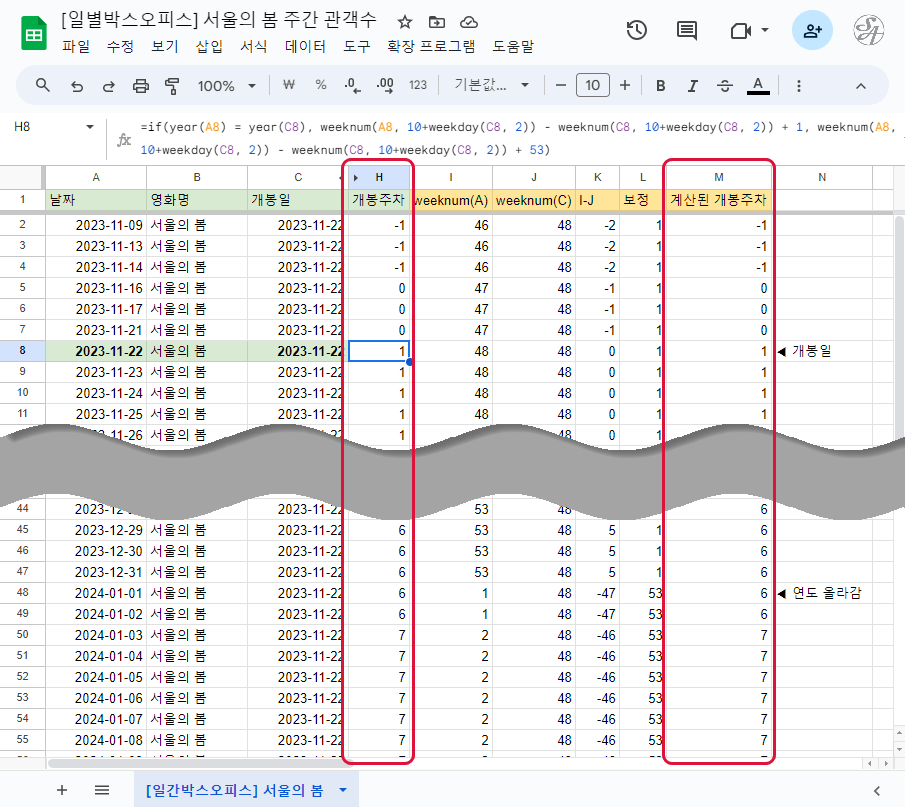Viewport: 905px width, 807px height.
Task: Open version history clock icon
Action: pyautogui.click(x=636, y=31)
